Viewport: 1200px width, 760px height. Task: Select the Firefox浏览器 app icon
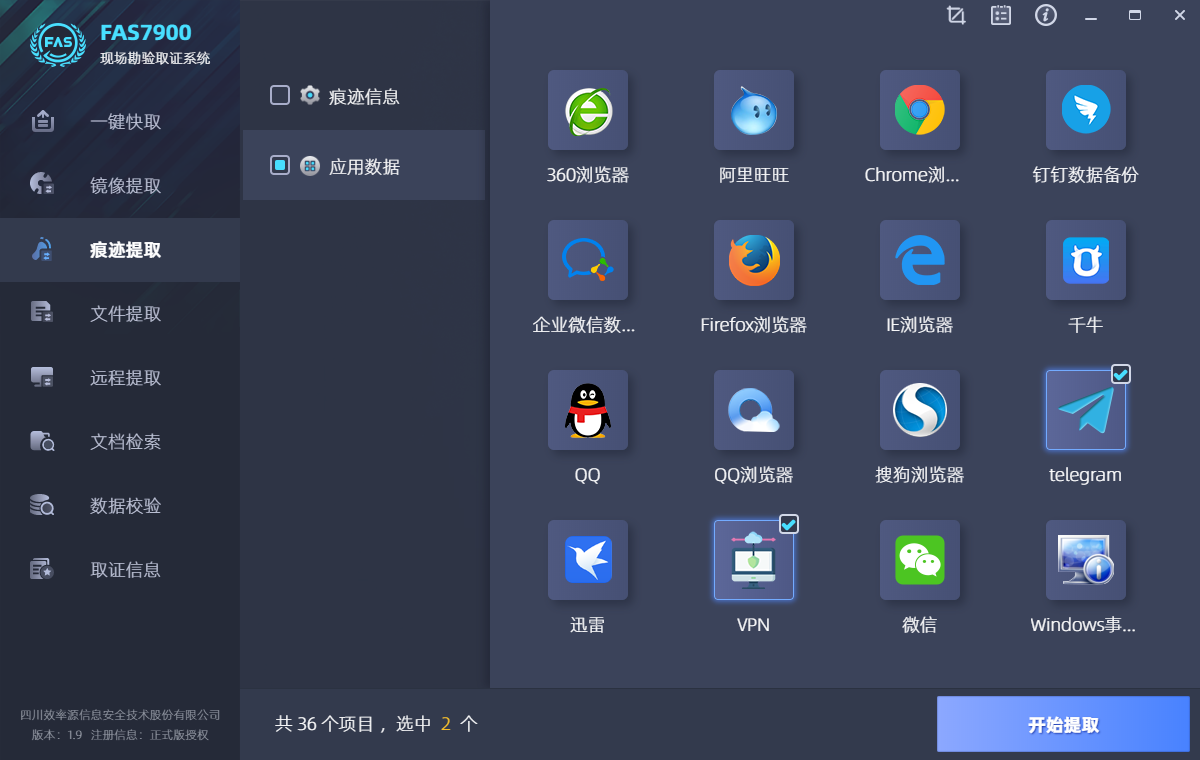[x=754, y=260]
